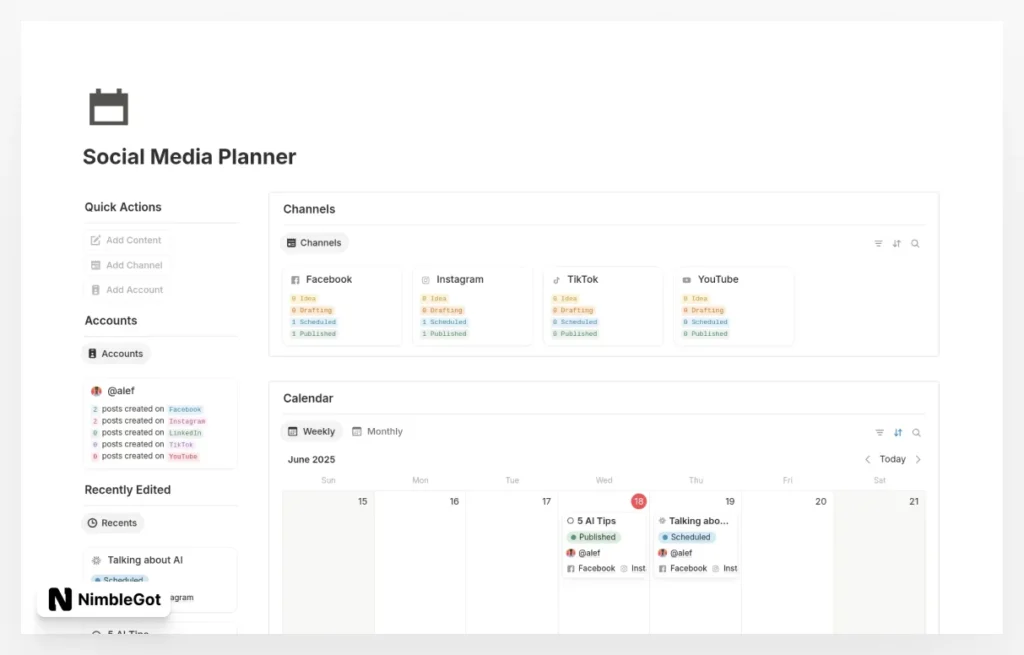Click the sort icon in the Calendar toolbar
1024x655 pixels.
tap(897, 431)
